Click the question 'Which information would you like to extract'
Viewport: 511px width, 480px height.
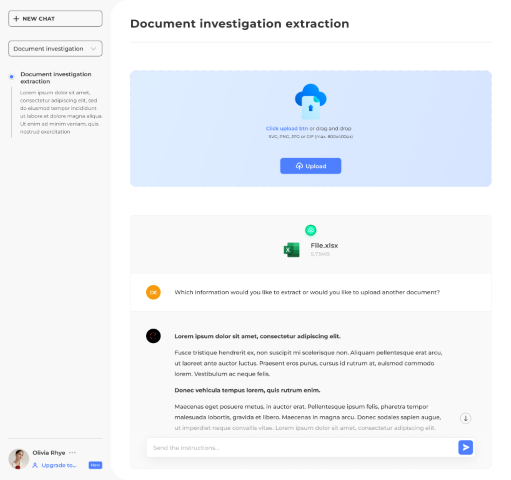pyautogui.click(x=307, y=292)
